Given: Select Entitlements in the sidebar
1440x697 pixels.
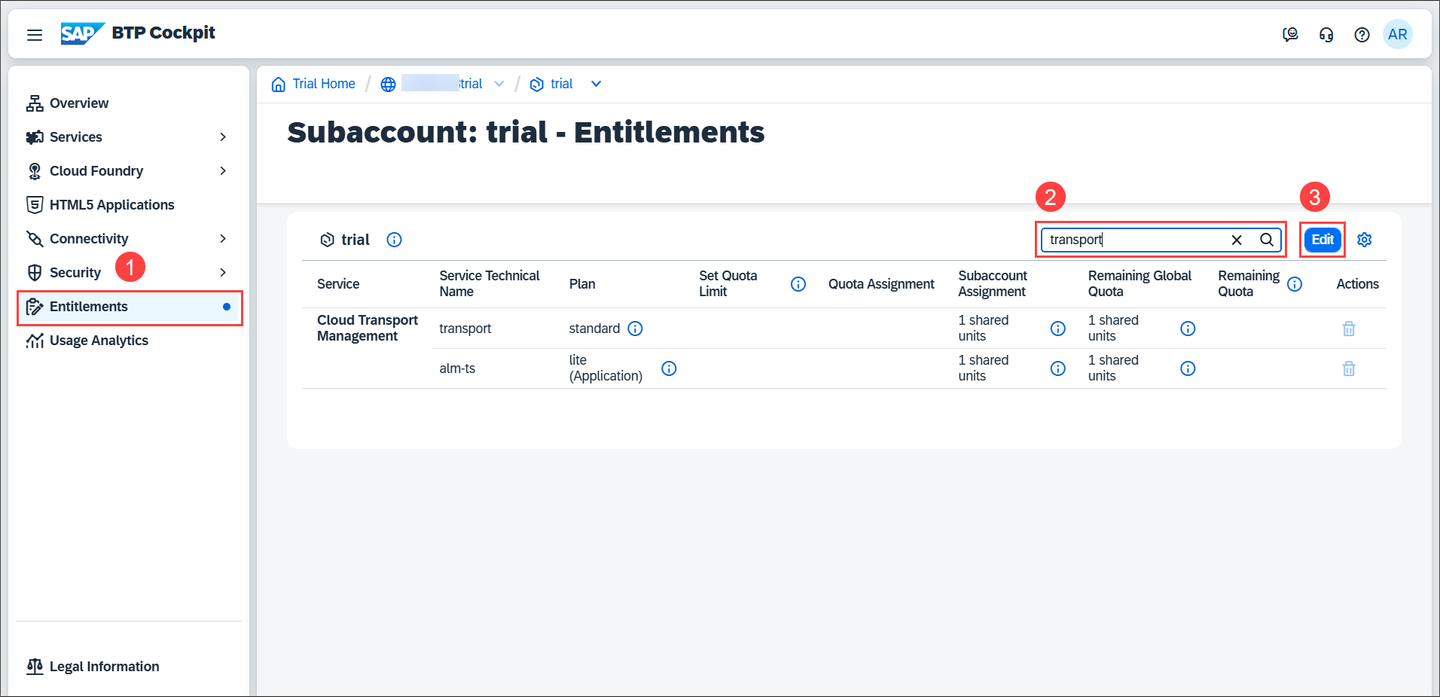Looking at the screenshot, I should 130,307.
